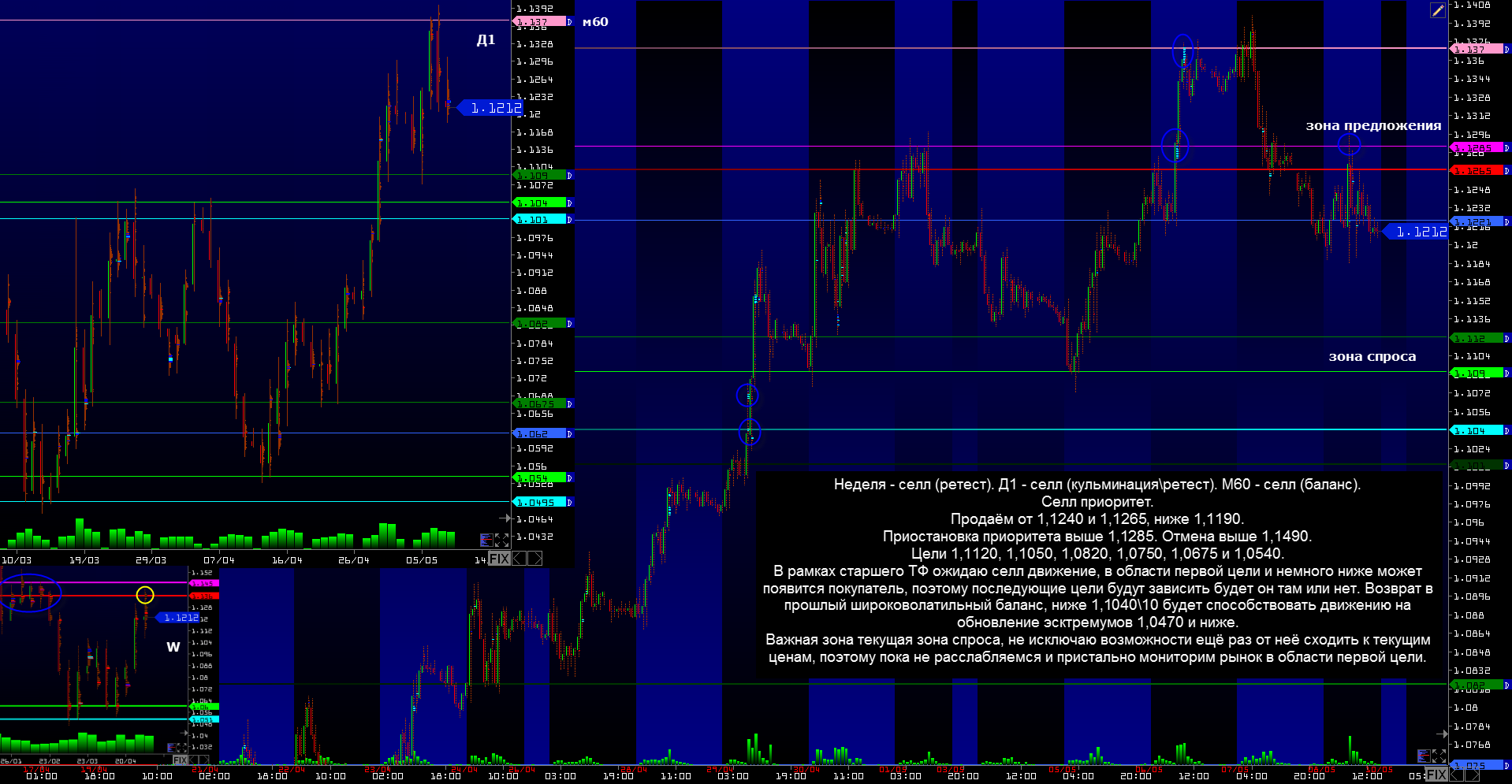Toggle D marker on Д1 blue 1.062 level
Screen dimensions: 1512x784
tap(569, 434)
